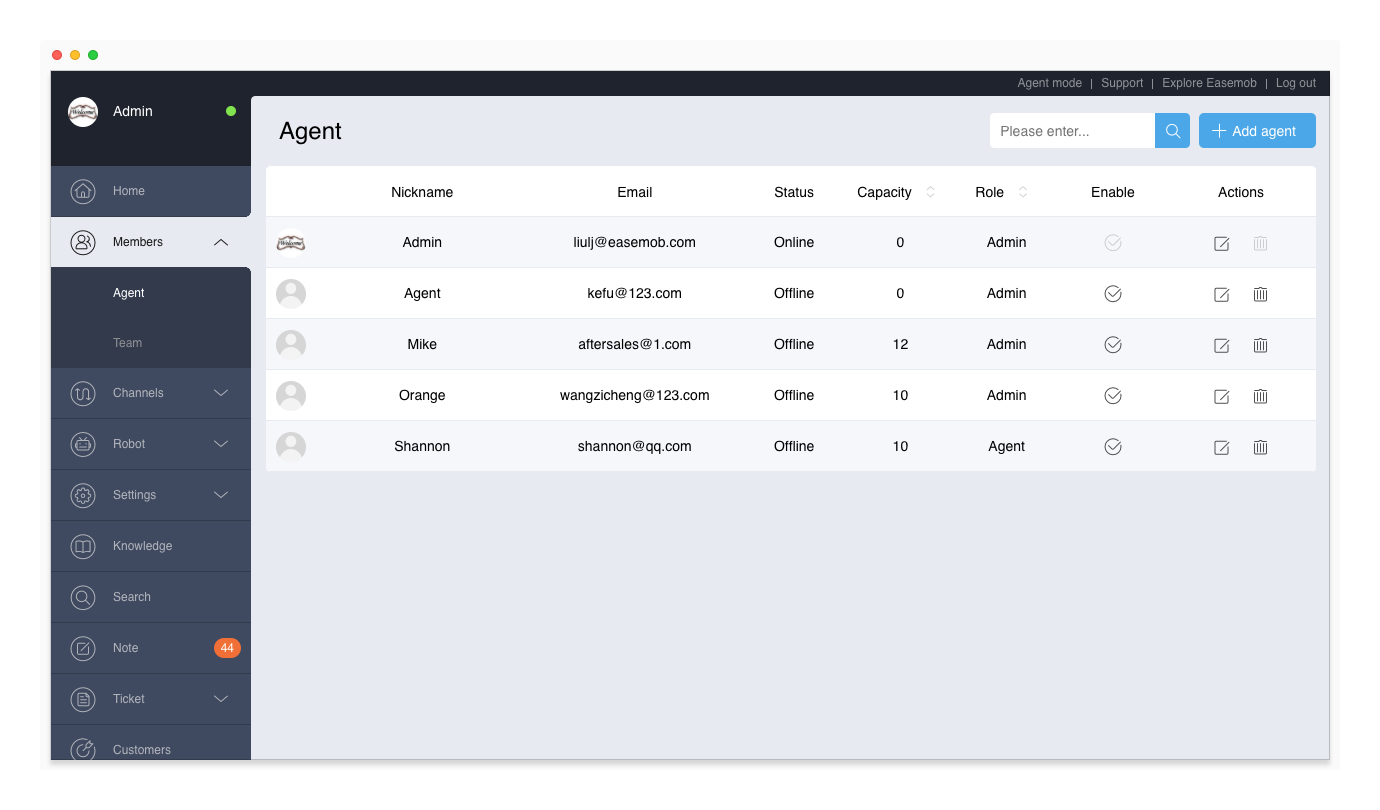Toggle enable checkmark for Shannon
Viewport: 1380px width, 810px height.
(x=1113, y=446)
